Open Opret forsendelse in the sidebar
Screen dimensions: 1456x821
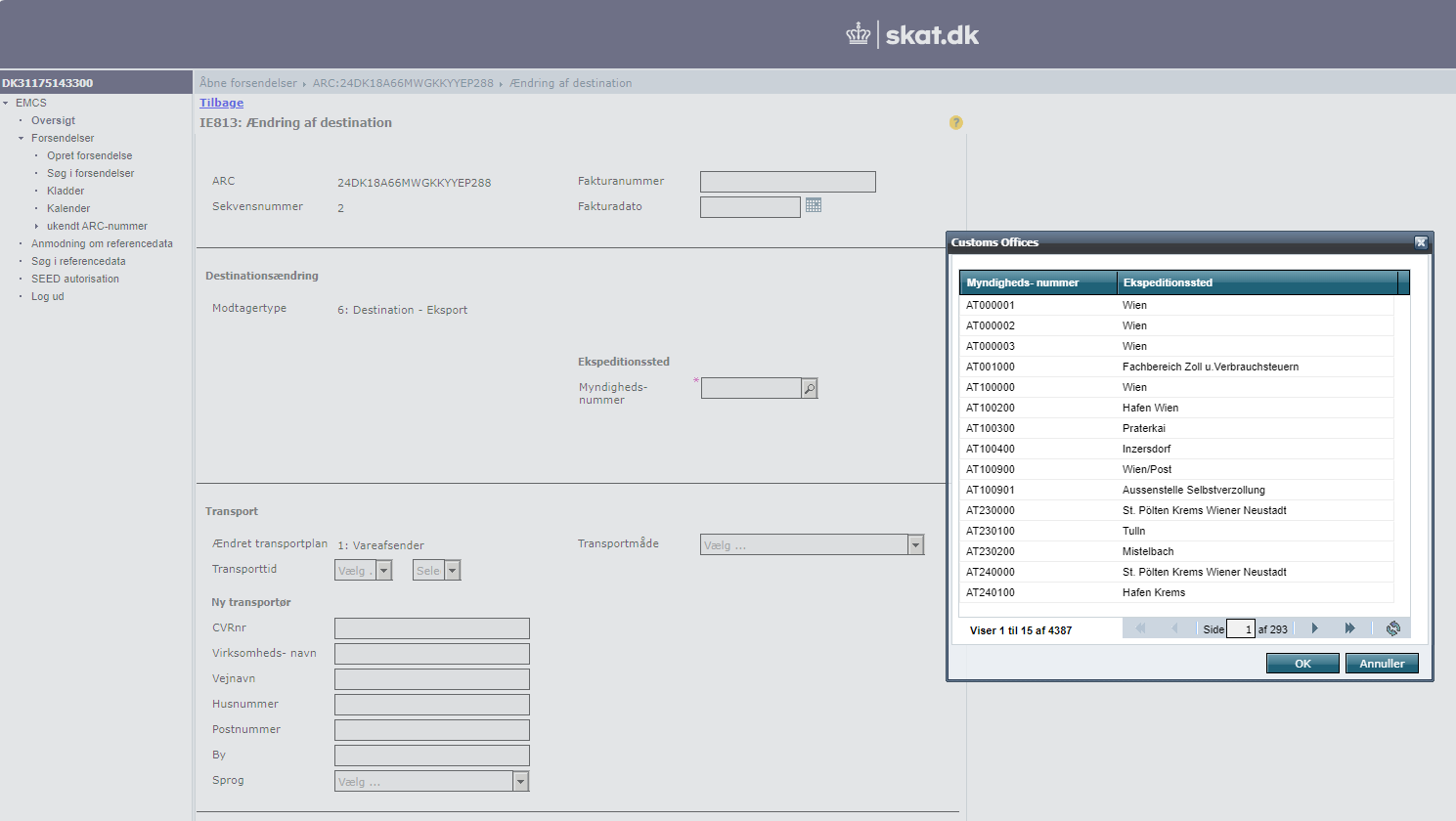click(89, 155)
